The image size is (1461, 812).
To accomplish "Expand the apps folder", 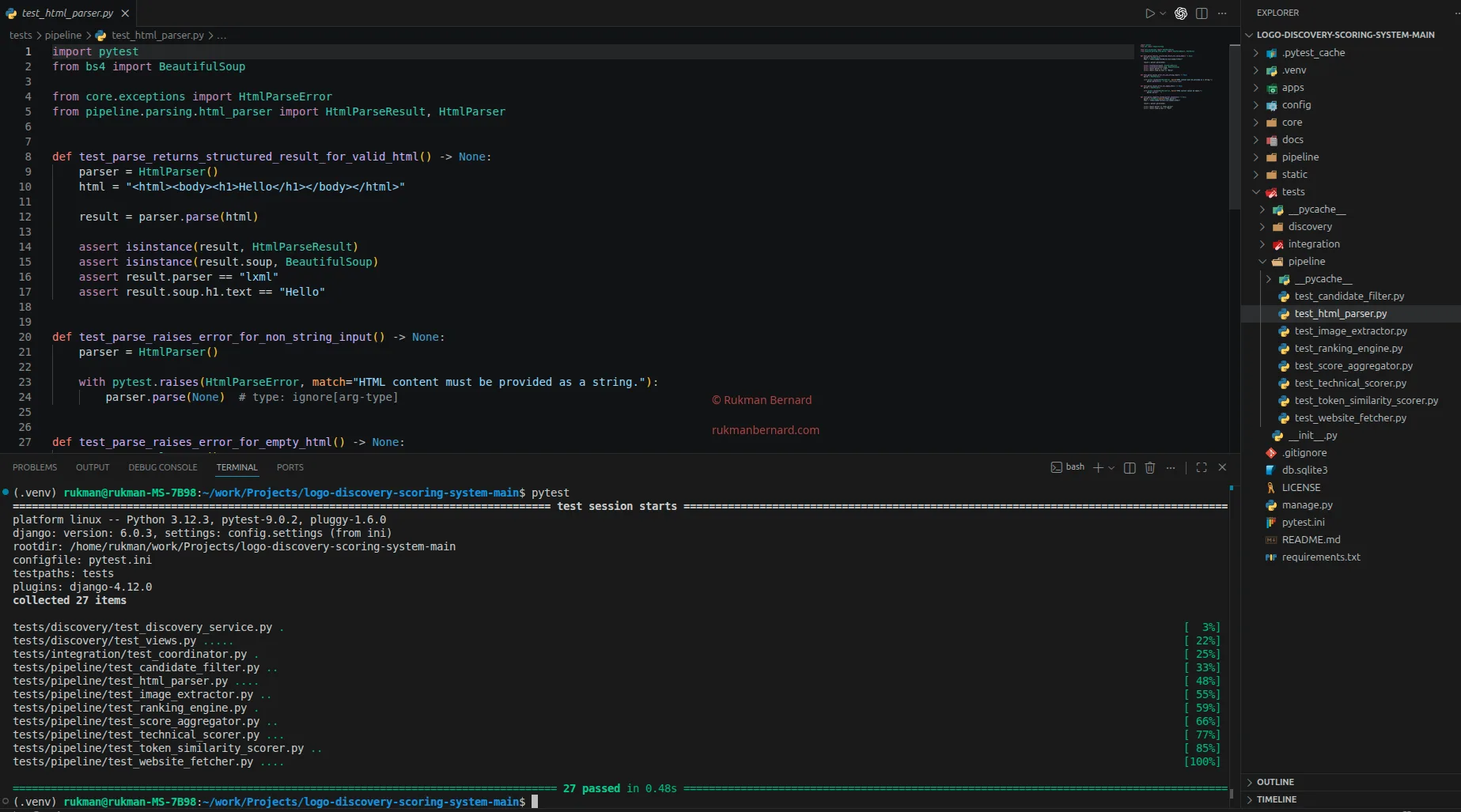I will click(x=1351, y=88).
